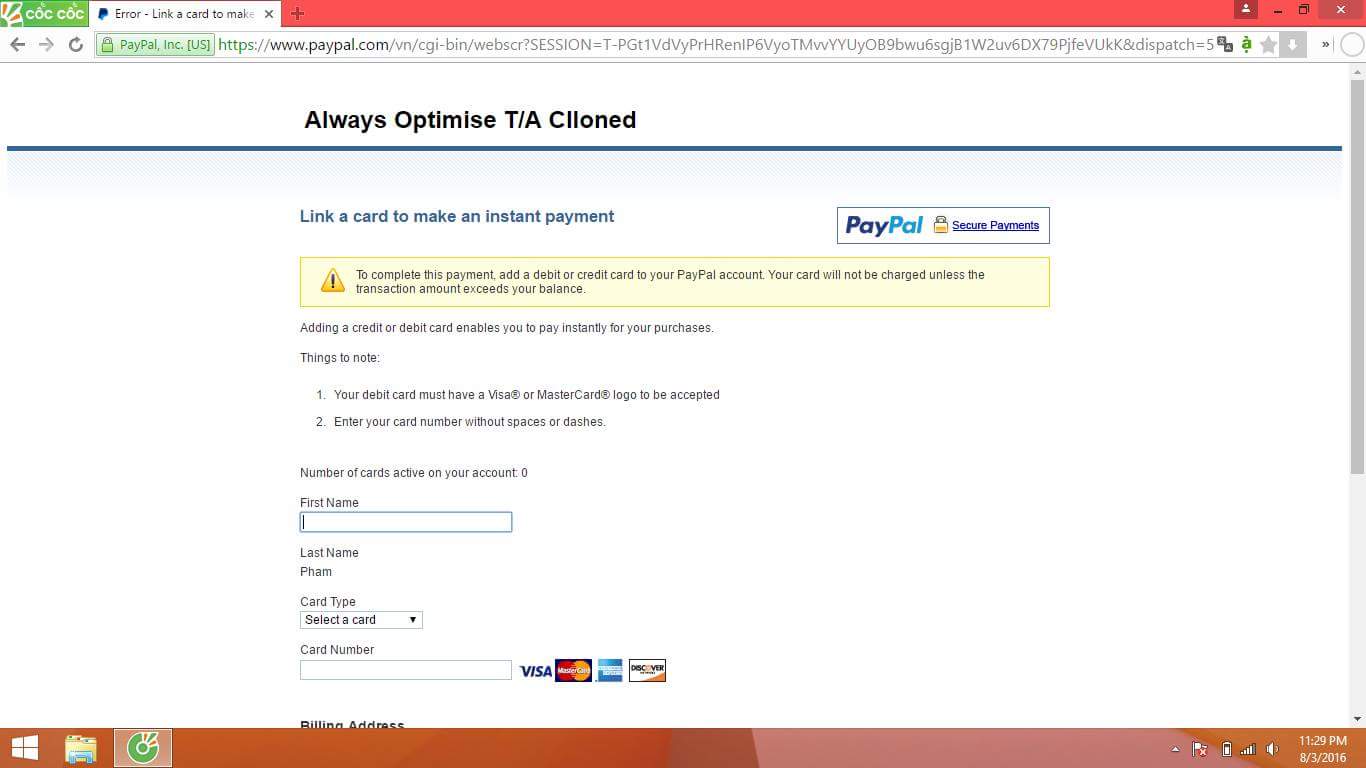
Task: Click the scrollbar down arrow
Action: point(1357,718)
